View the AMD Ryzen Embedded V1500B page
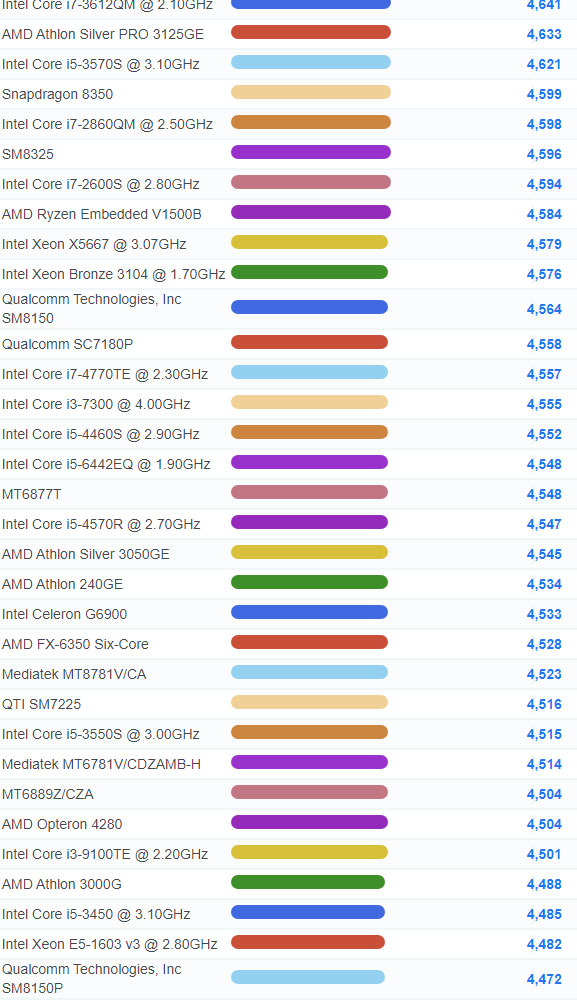 [x=101, y=214]
